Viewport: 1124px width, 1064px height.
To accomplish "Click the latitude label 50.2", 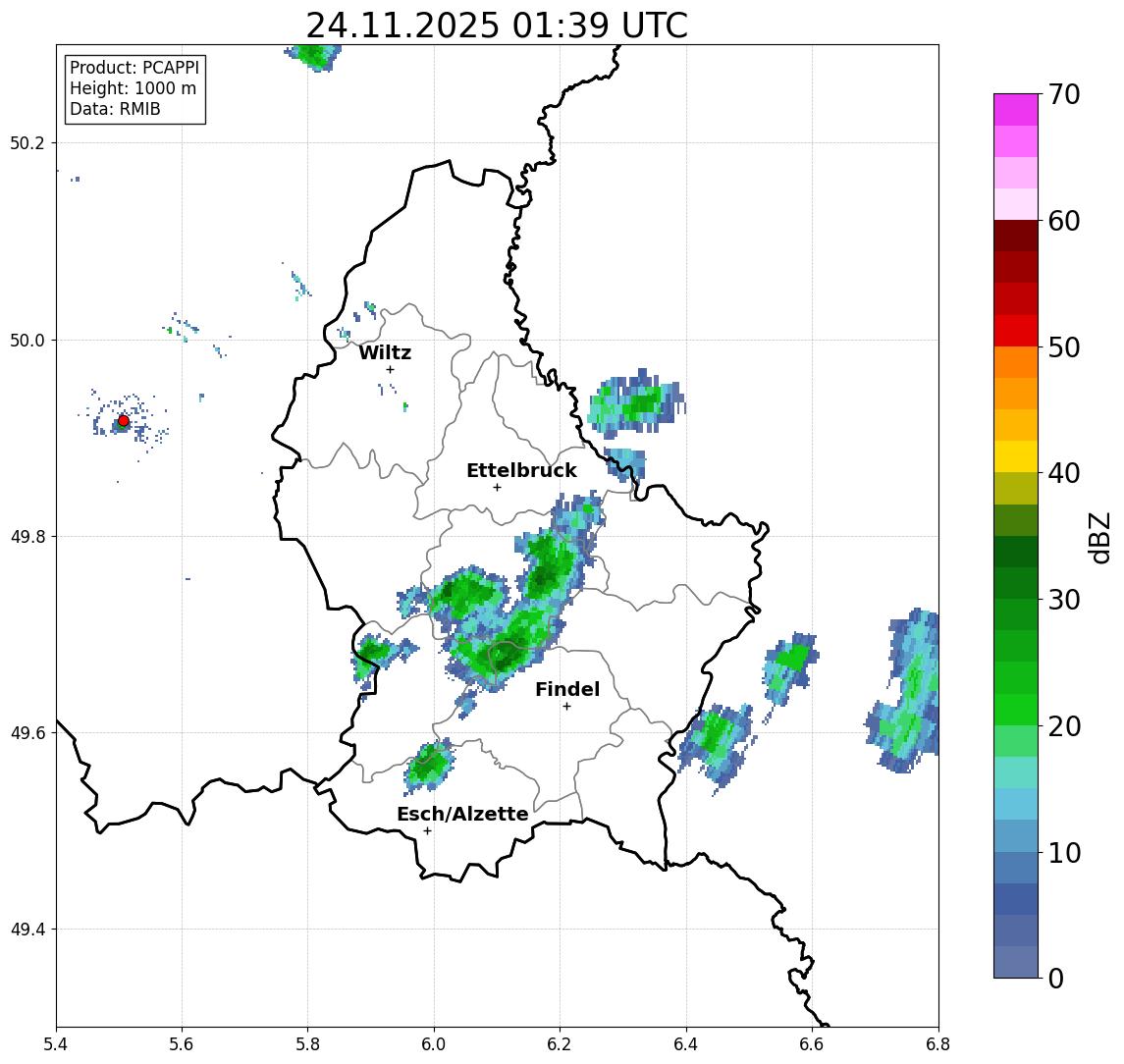I will (27, 142).
